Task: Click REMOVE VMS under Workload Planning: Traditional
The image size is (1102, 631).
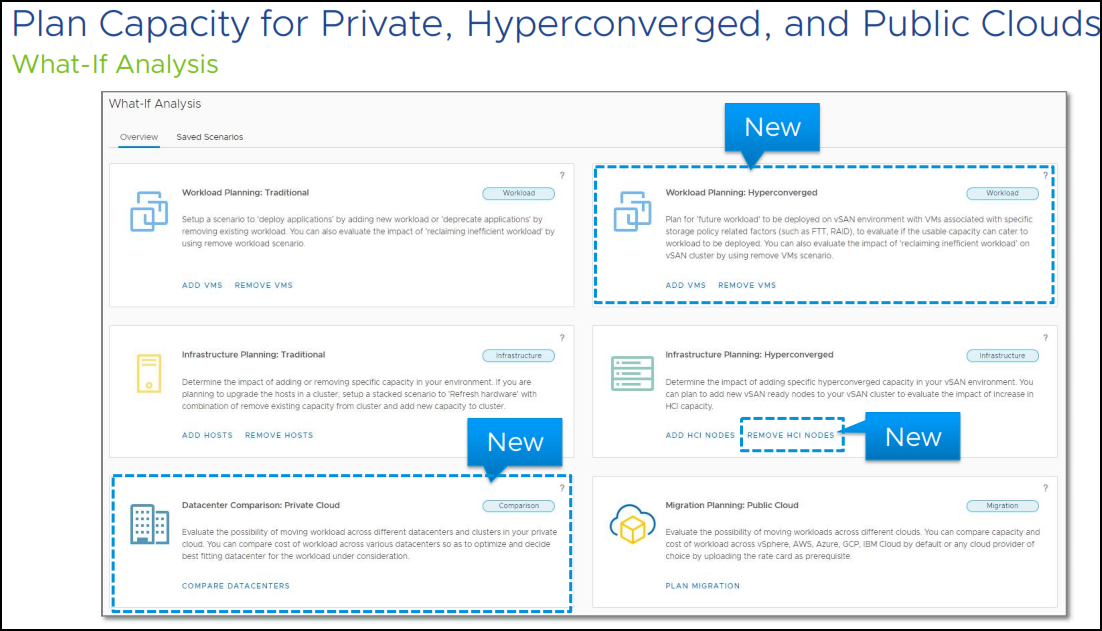Action: coord(264,285)
